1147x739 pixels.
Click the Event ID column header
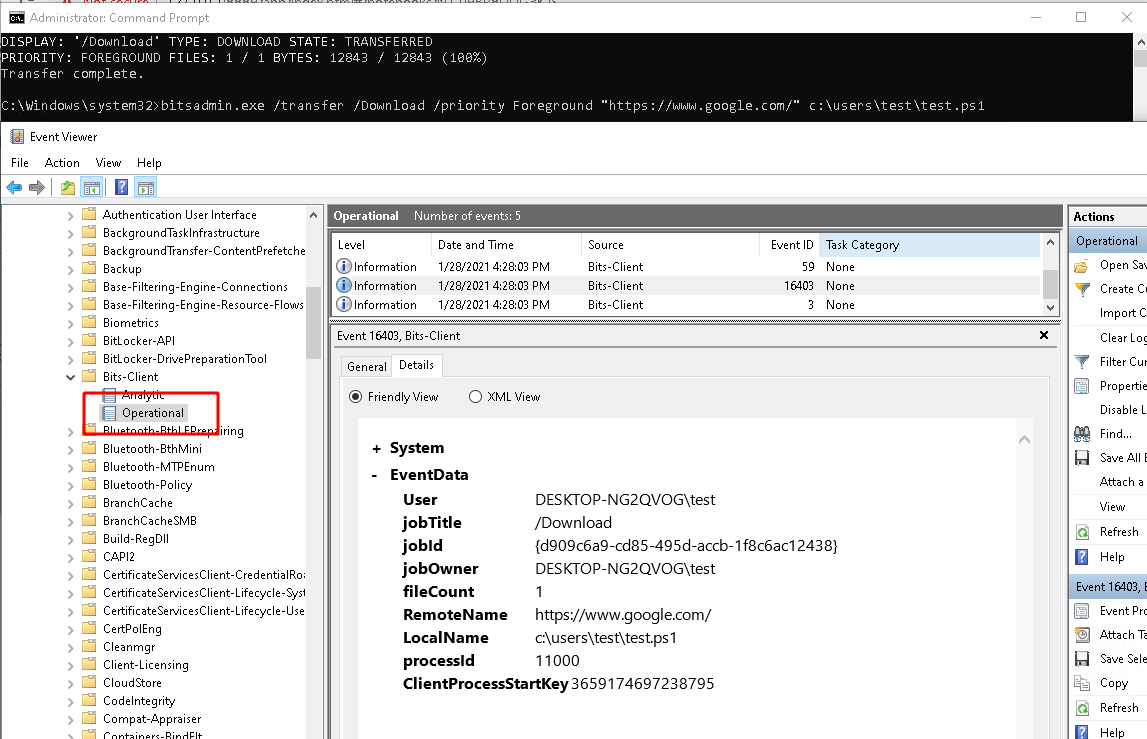point(792,245)
